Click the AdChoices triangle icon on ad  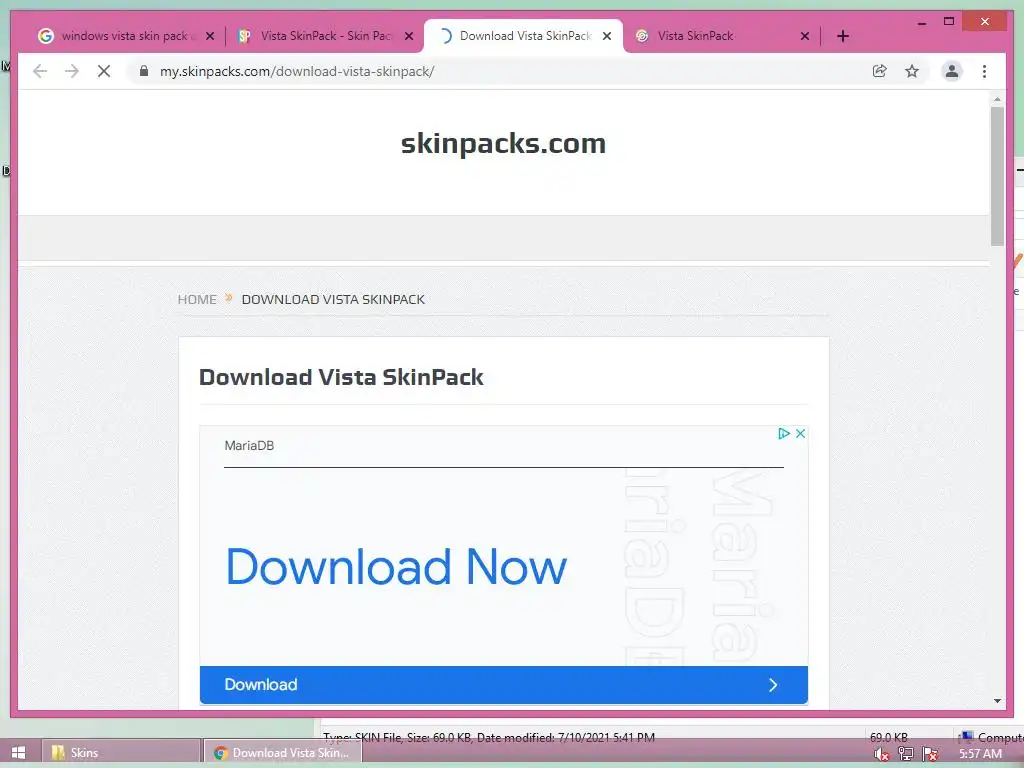tap(784, 433)
